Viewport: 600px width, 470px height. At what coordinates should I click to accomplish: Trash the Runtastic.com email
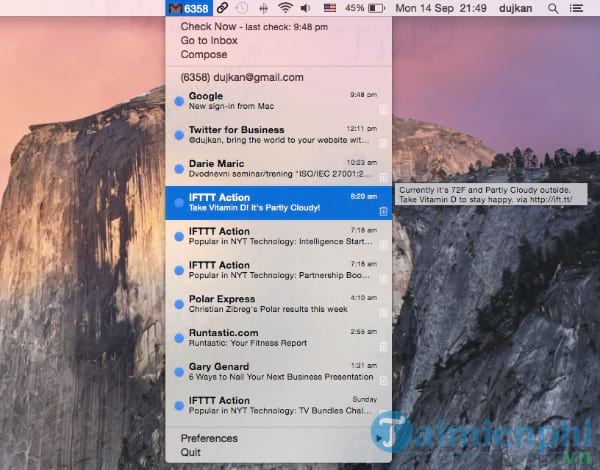click(x=383, y=347)
